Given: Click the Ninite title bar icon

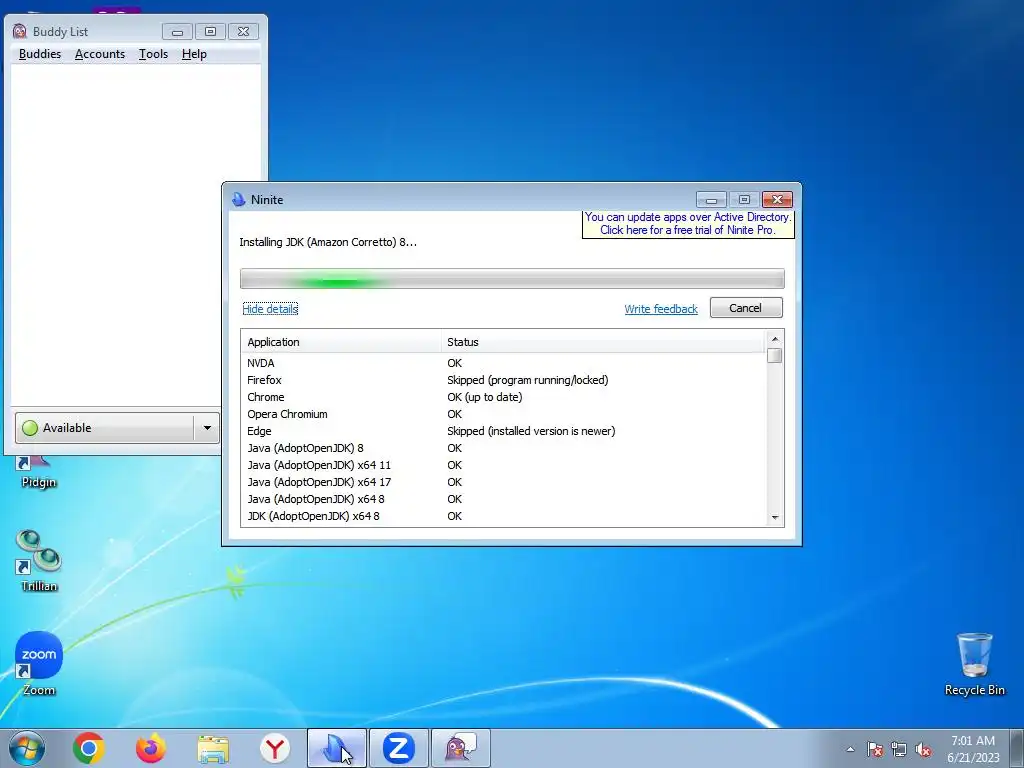Looking at the screenshot, I should (239, 200).
